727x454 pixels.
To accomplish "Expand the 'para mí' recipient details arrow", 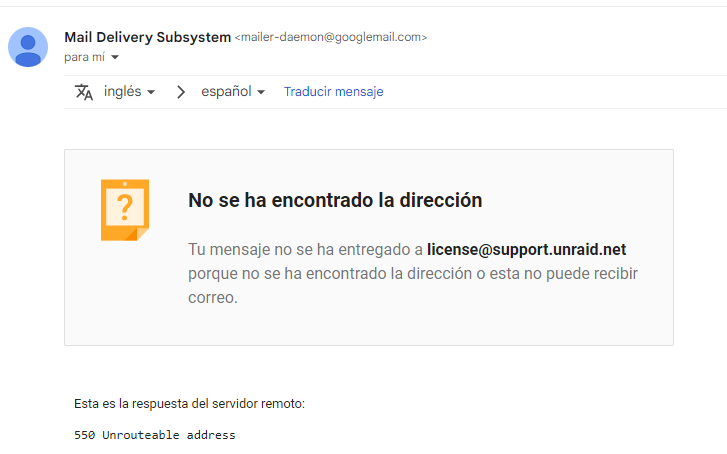I will point(115,58).
